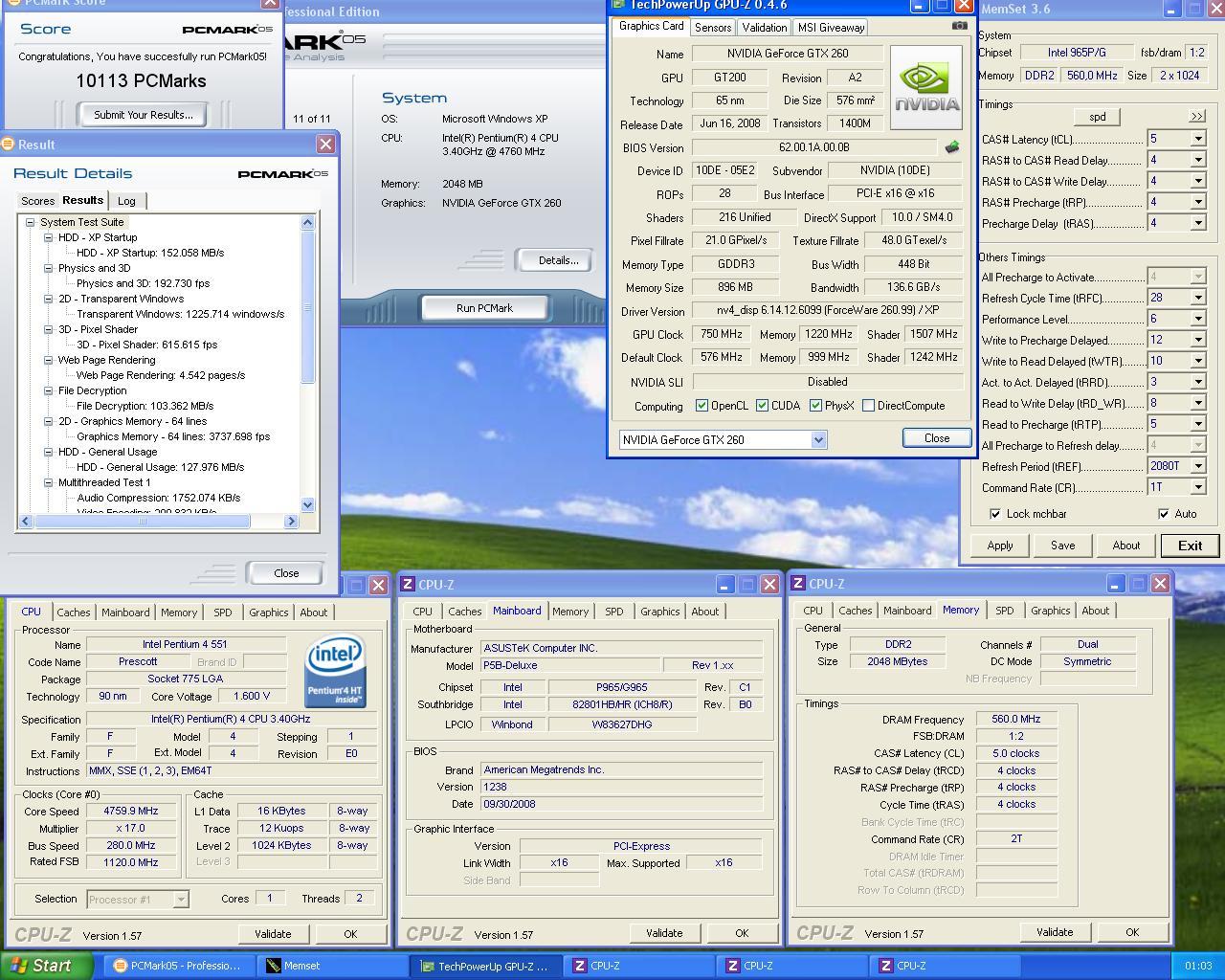Image resolution: width=1225 pixels, height=980 pixels.
Task: Open Refresh Cycle Time (tRFC) dropdown
Action: pyautogui.click(x=1197, y=298)
